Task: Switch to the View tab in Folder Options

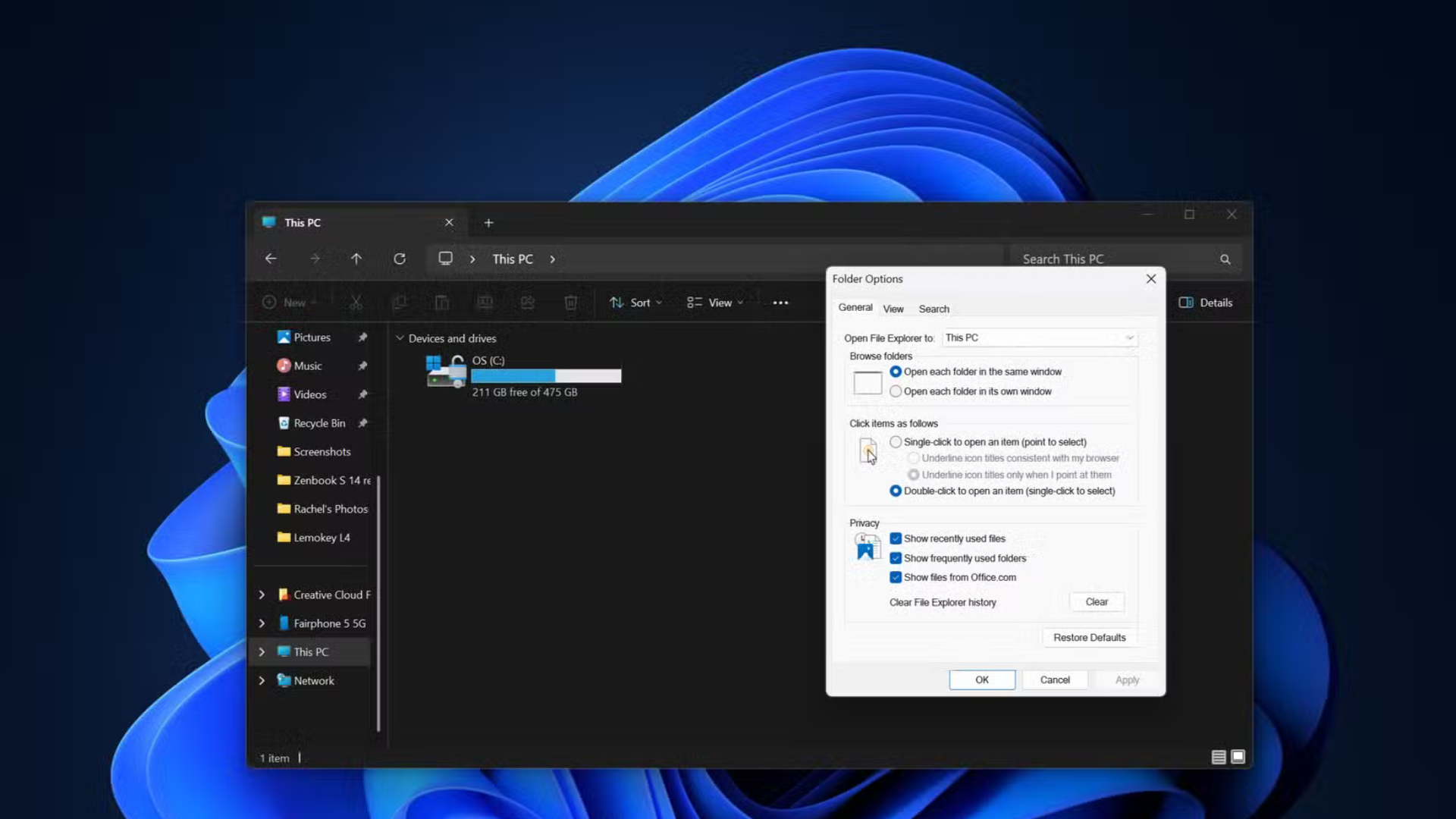Action: pos(893,309)
